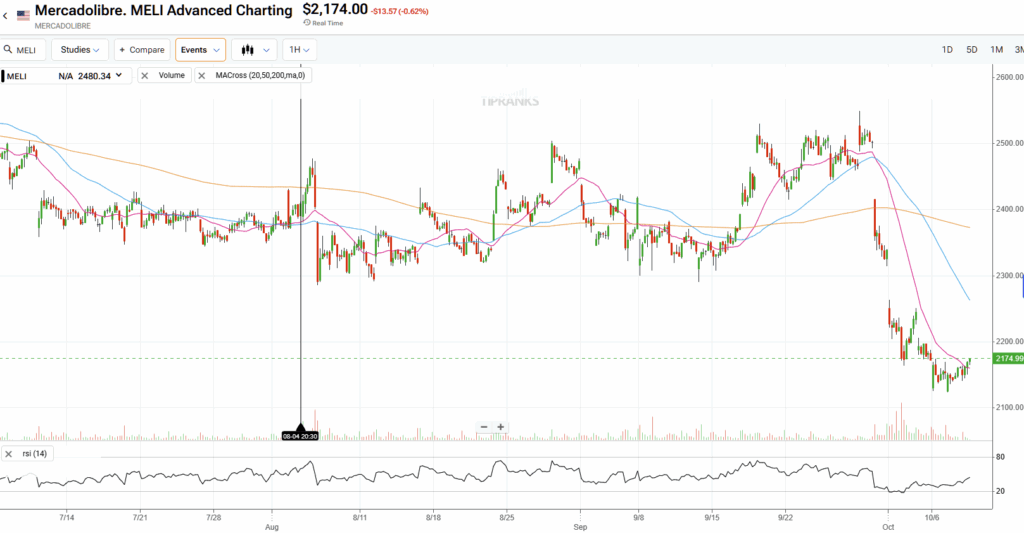This screenshot has height=533, width=1024.
Task: Close the rsi (14) panel
Action: pos(10,454)
